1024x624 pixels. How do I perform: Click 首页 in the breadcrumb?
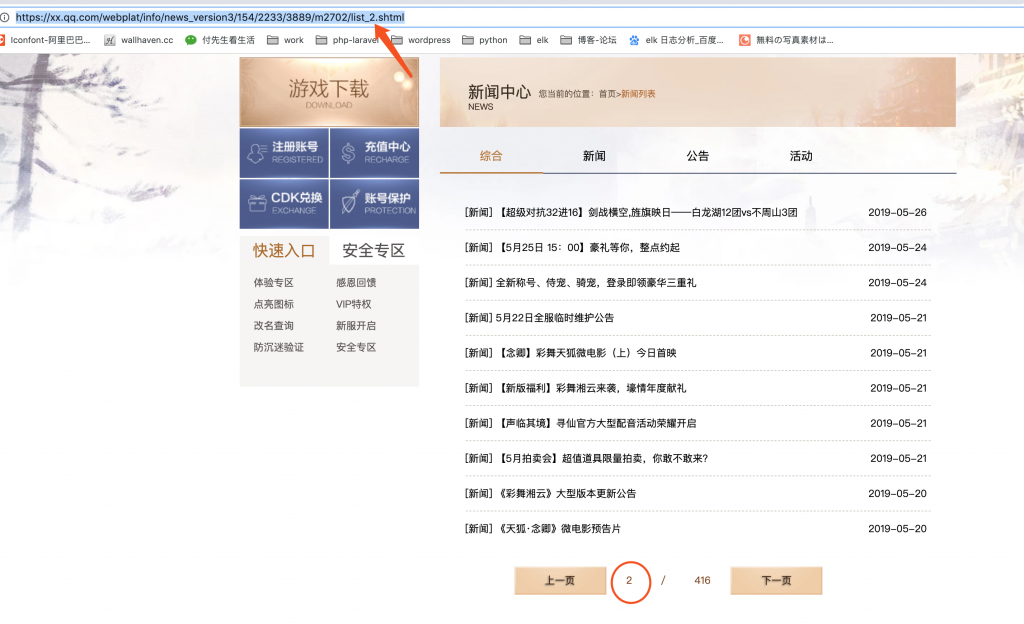607,94
